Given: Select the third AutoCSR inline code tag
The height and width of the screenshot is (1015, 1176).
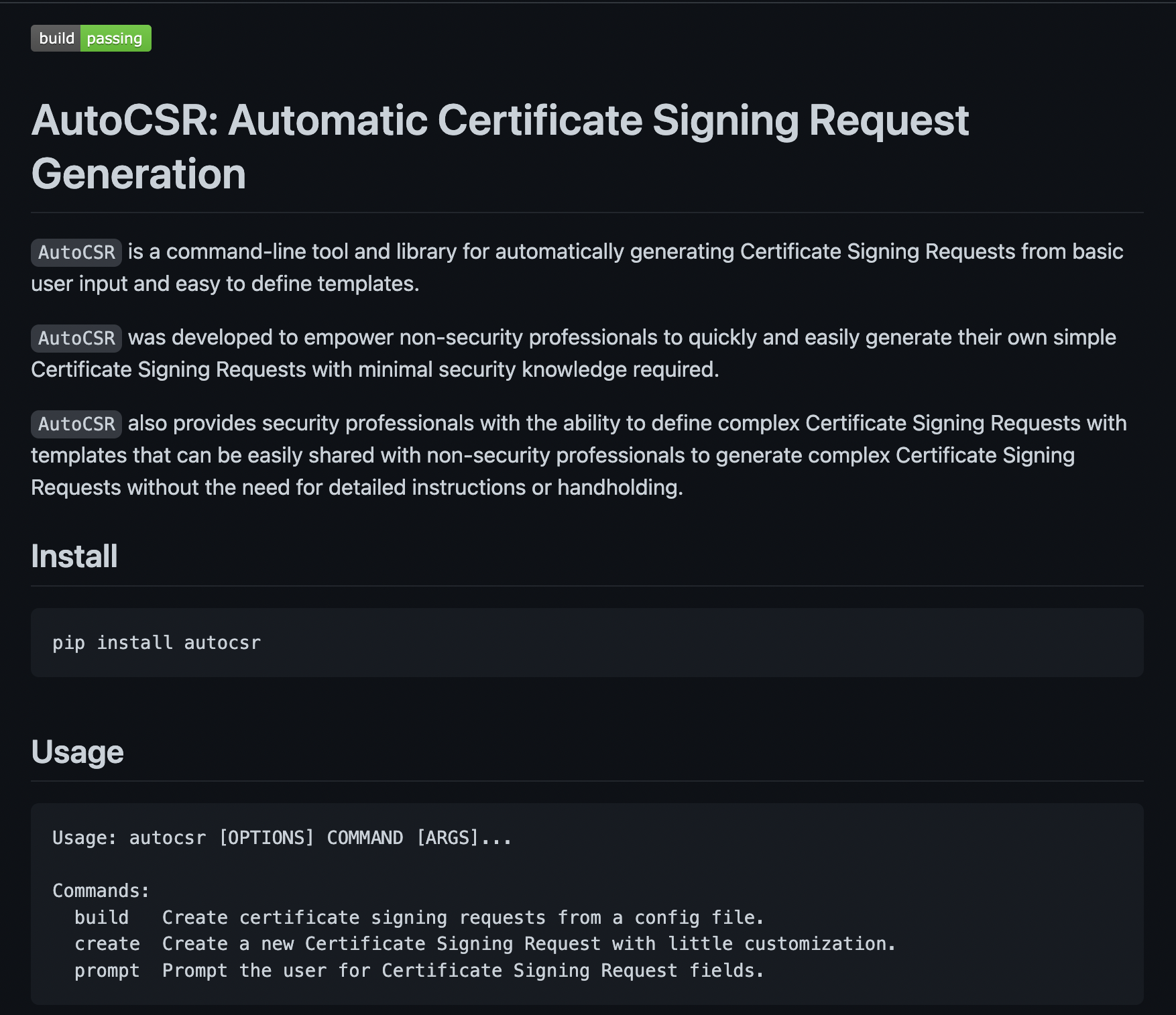Looking at the screenshot, I should 76,424.
